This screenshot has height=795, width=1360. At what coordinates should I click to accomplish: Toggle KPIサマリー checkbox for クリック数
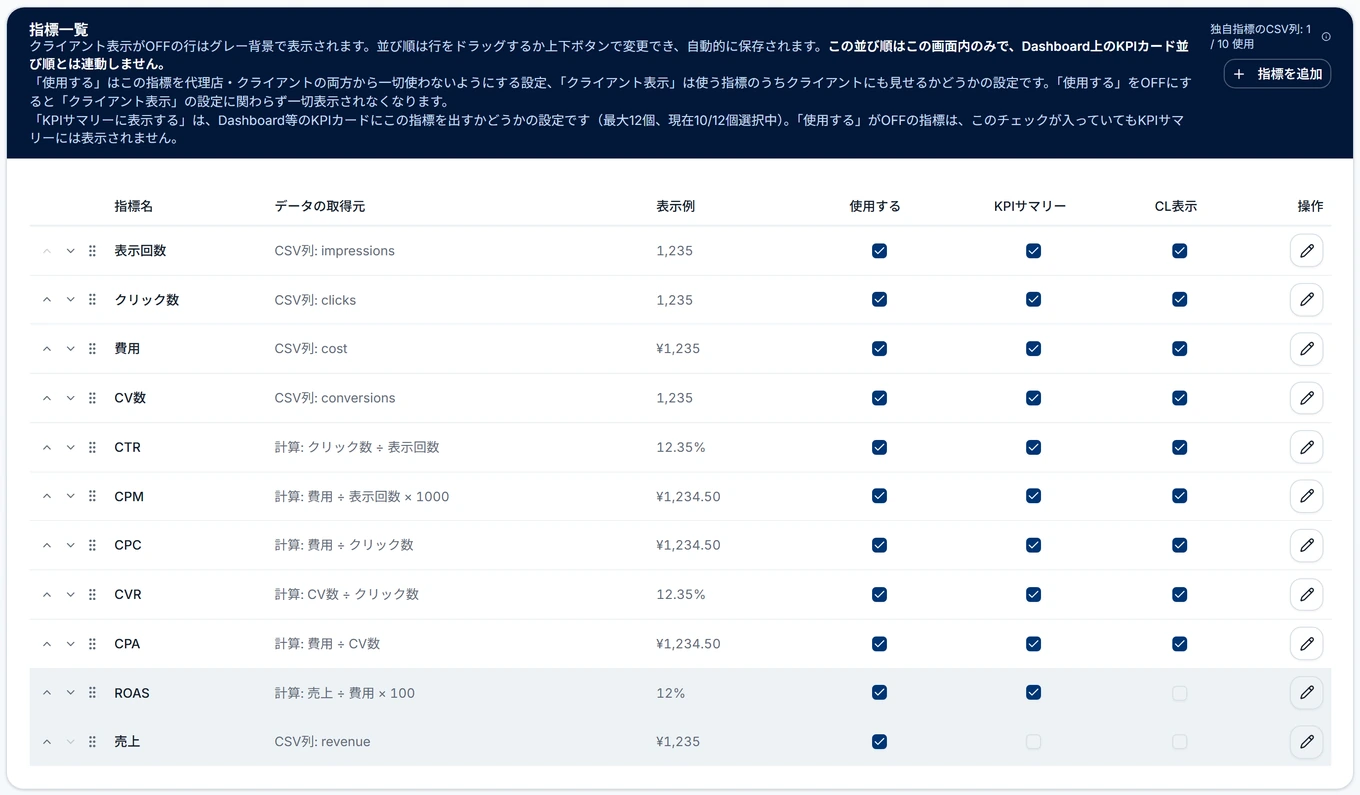click(x=1033, y=300)
